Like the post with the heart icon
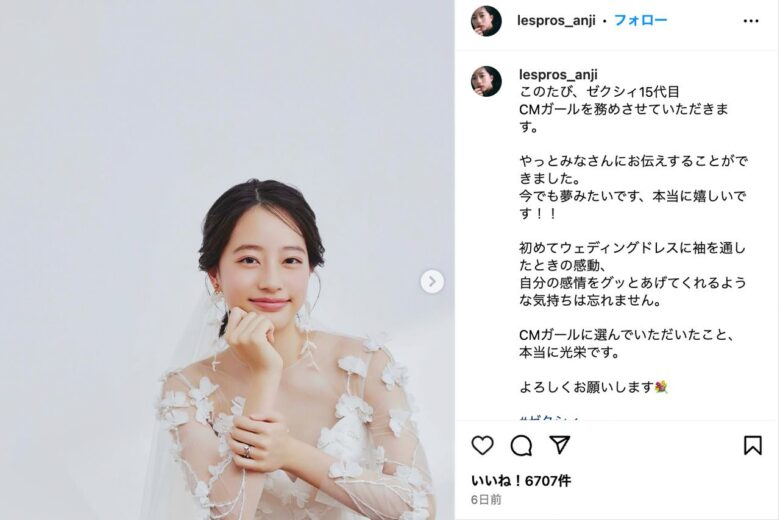The image size is (780, 520). (x=482, y=445)
